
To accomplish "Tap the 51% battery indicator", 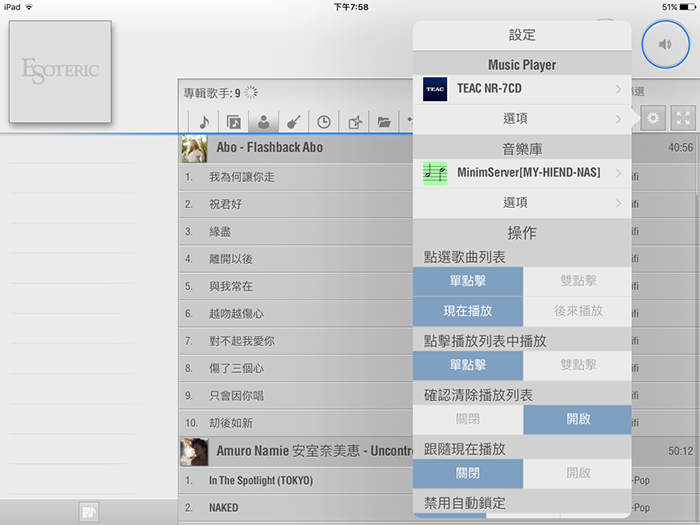I will (x=679, y=7).
